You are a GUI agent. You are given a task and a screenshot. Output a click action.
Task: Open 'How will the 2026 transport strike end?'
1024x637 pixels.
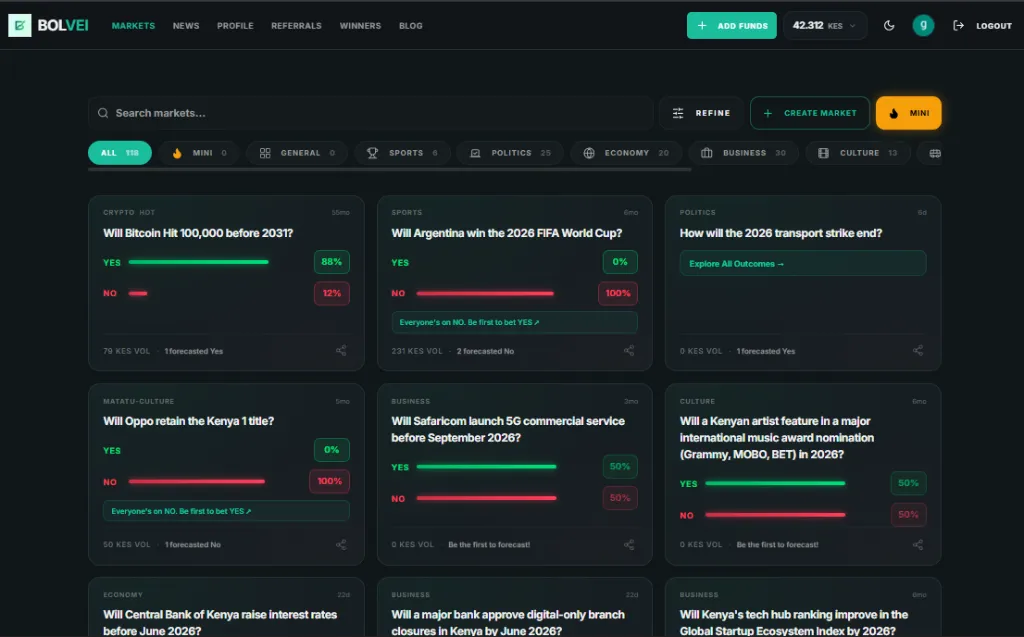click(x=780, y=233)
